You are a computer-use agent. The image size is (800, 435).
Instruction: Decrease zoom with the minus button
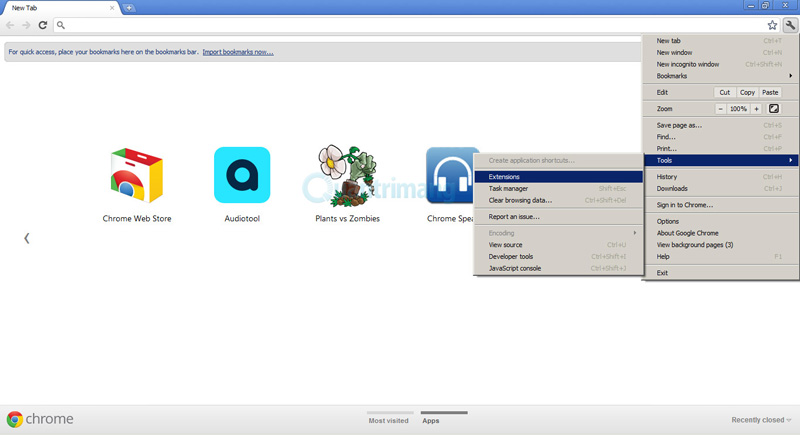coord(720,109)
